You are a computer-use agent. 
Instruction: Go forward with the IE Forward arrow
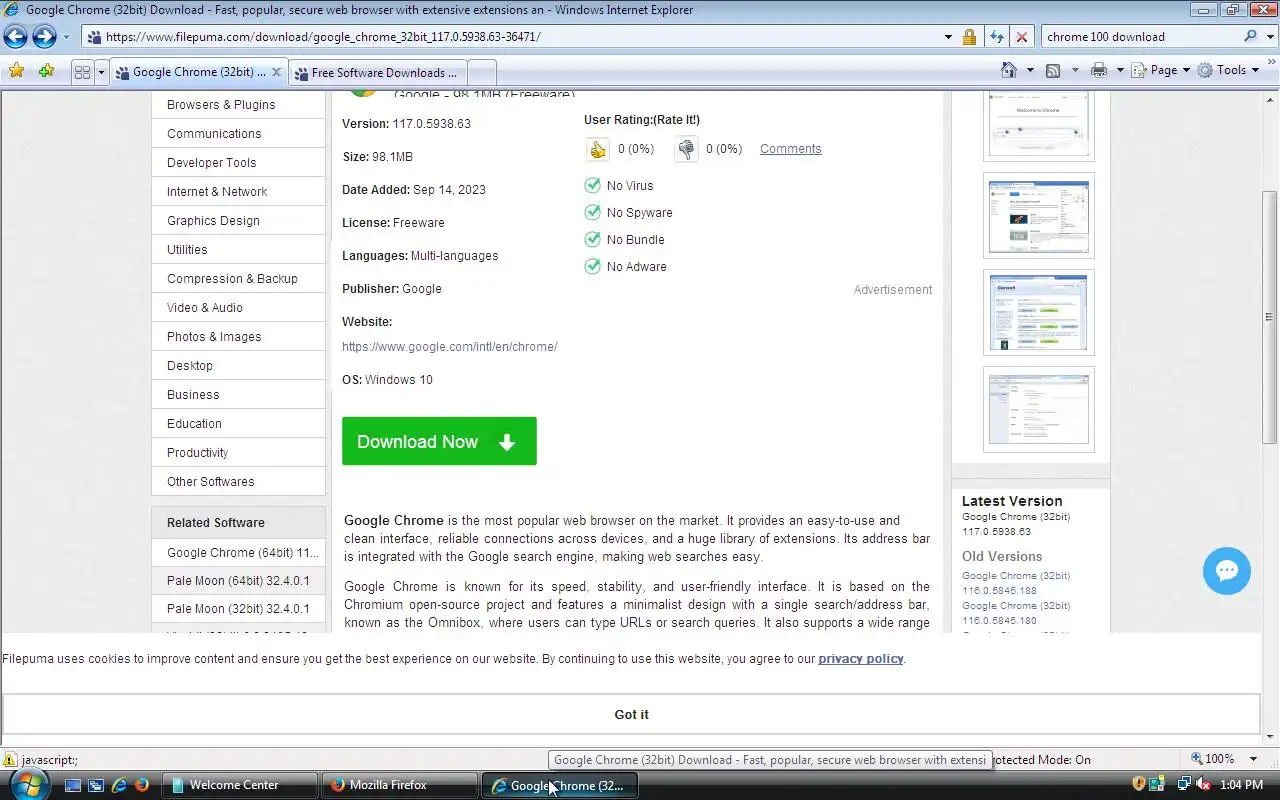point(44,37)
